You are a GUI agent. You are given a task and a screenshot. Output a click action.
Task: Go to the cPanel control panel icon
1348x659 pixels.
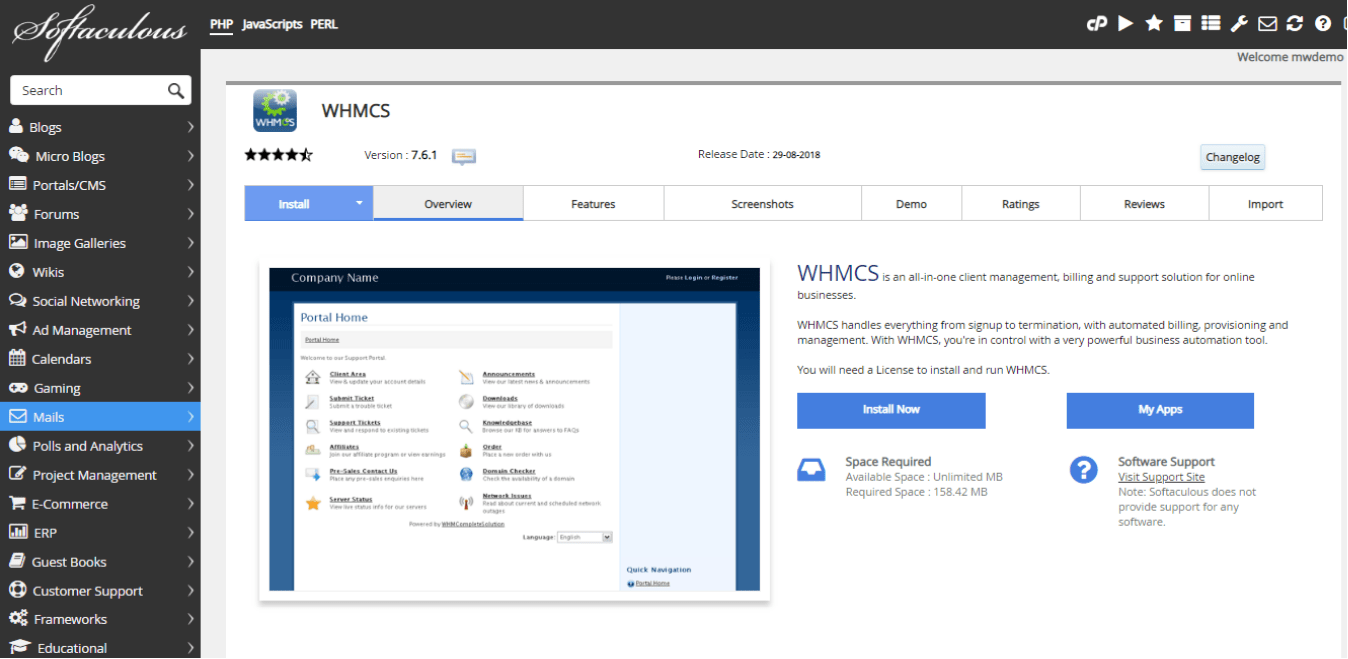[x=1097, y=24]
